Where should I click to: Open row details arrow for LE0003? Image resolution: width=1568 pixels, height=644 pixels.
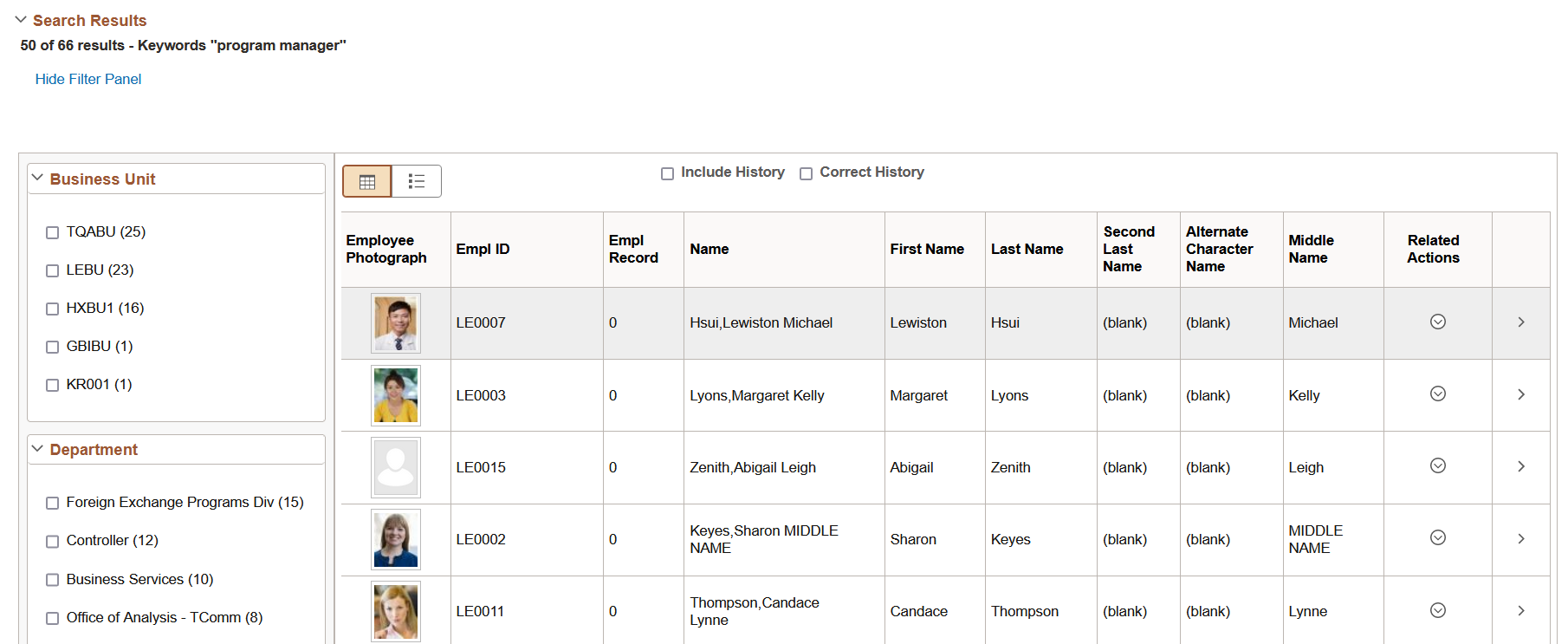coord(1520,394)
